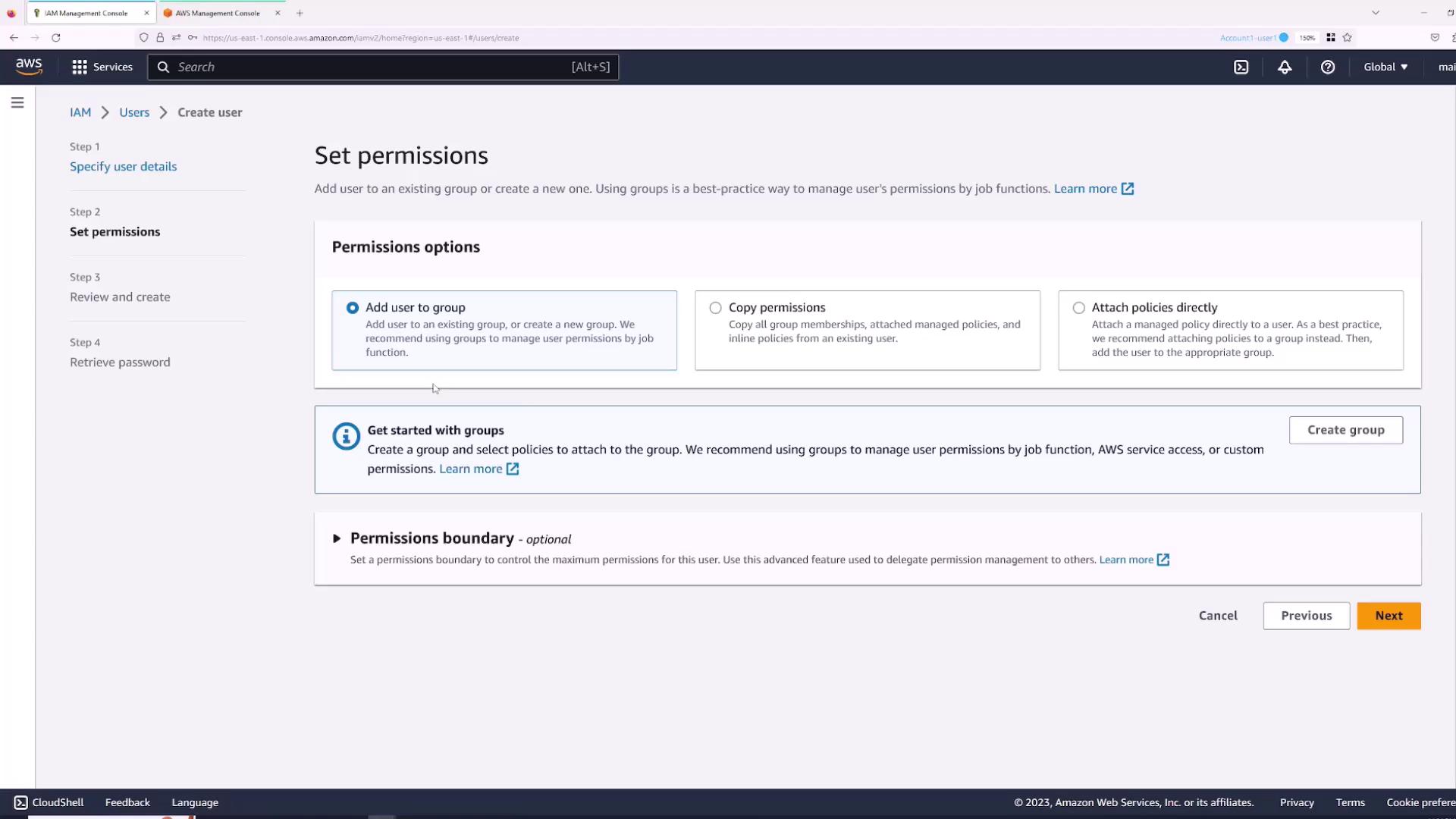Go to the Users breadcrumb

coord(134,112)
